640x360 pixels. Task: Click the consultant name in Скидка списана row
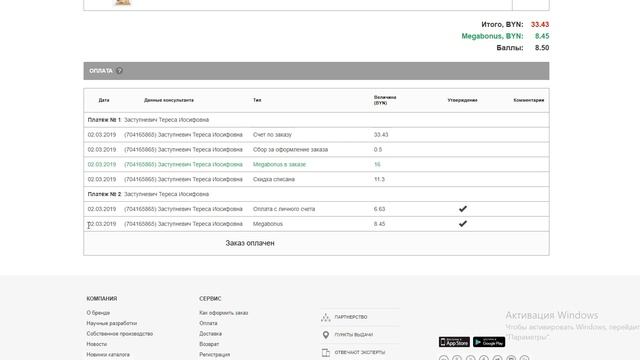tap(183, 179)
